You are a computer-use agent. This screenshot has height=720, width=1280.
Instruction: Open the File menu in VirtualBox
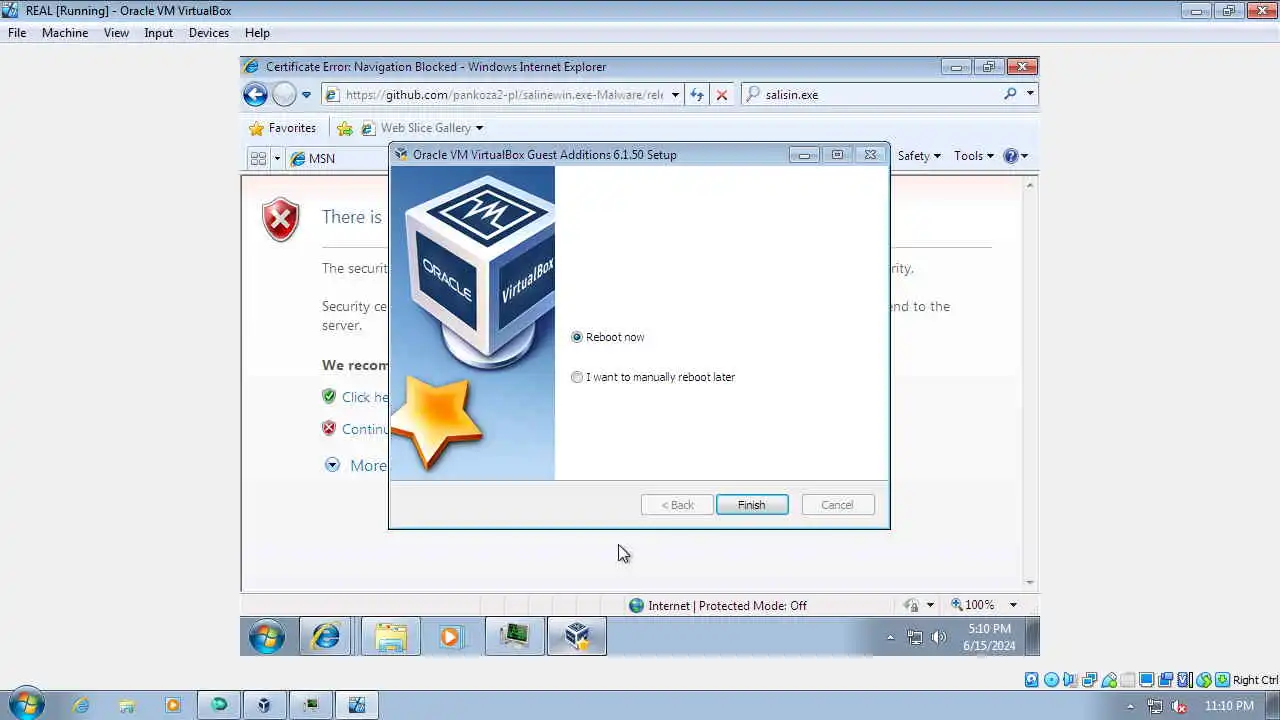17,33
